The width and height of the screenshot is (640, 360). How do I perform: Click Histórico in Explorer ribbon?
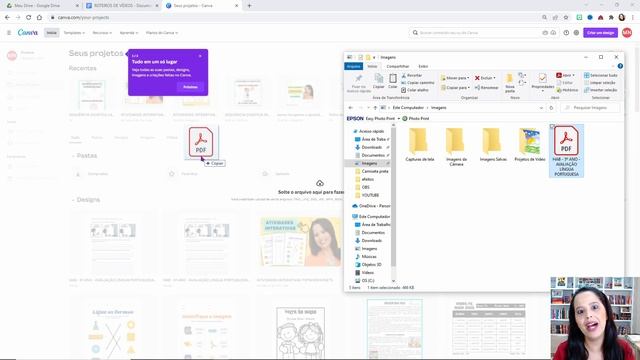click(x=567, y=90)
